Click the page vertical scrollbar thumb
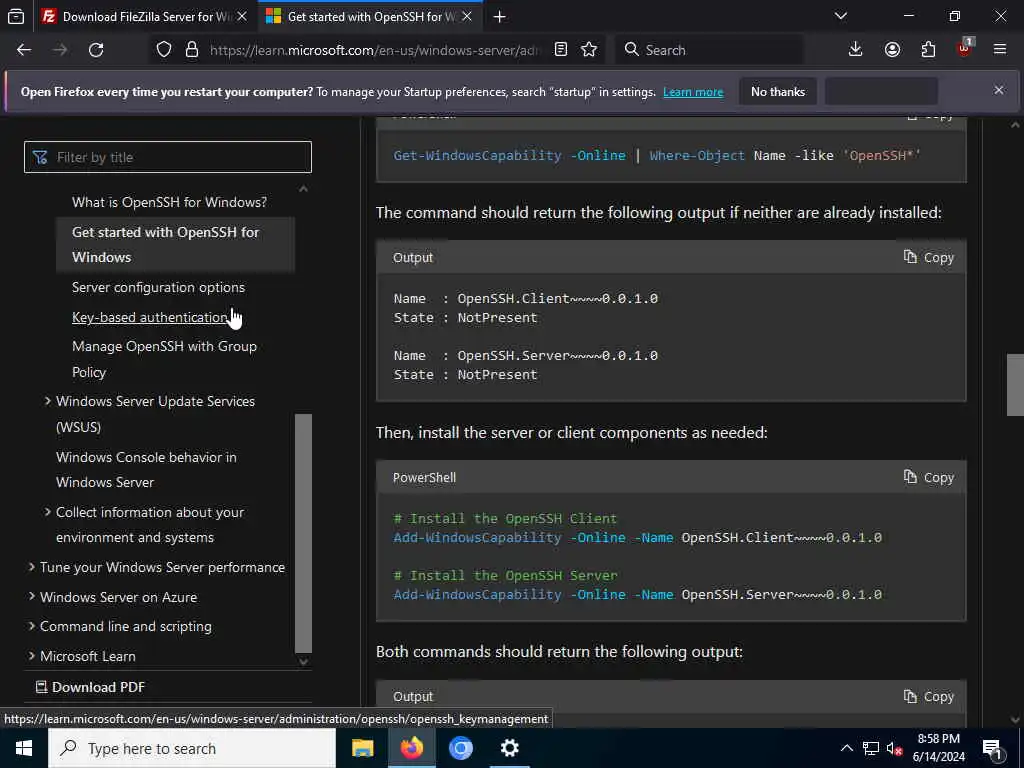Screen dimensions: 1024x768 click(1016, 385)
